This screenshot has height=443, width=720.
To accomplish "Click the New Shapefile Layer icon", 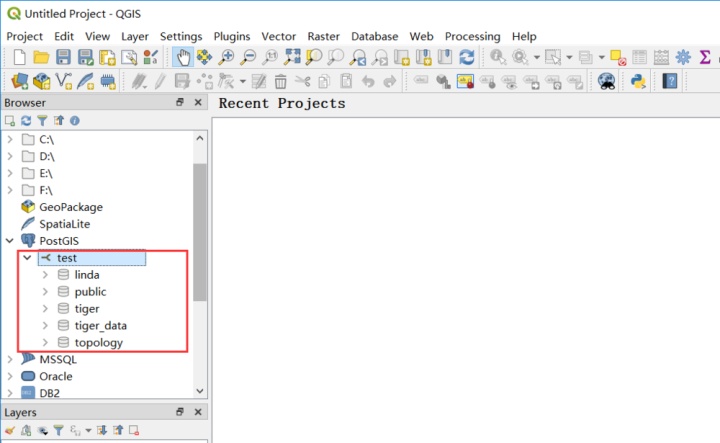I will 63,81.
